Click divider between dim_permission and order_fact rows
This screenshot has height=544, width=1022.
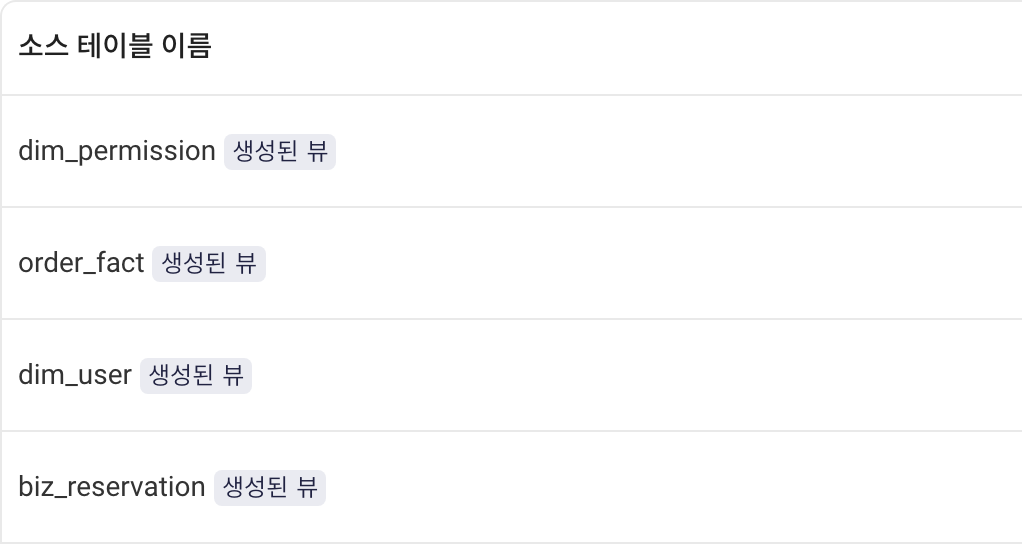click(511, 207)
